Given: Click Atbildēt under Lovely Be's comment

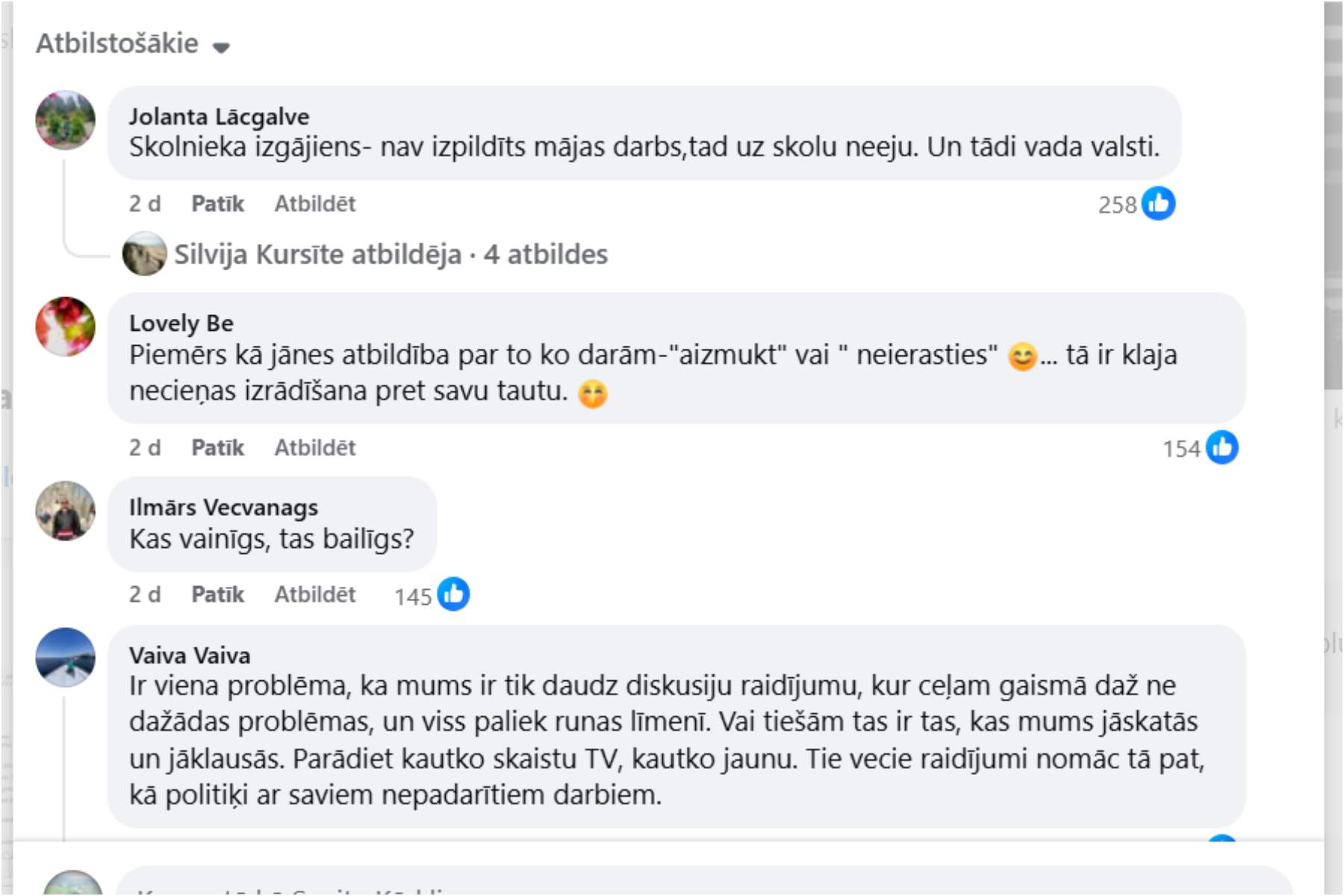Looking at the screenshot, I should click(x=314, y=447).
